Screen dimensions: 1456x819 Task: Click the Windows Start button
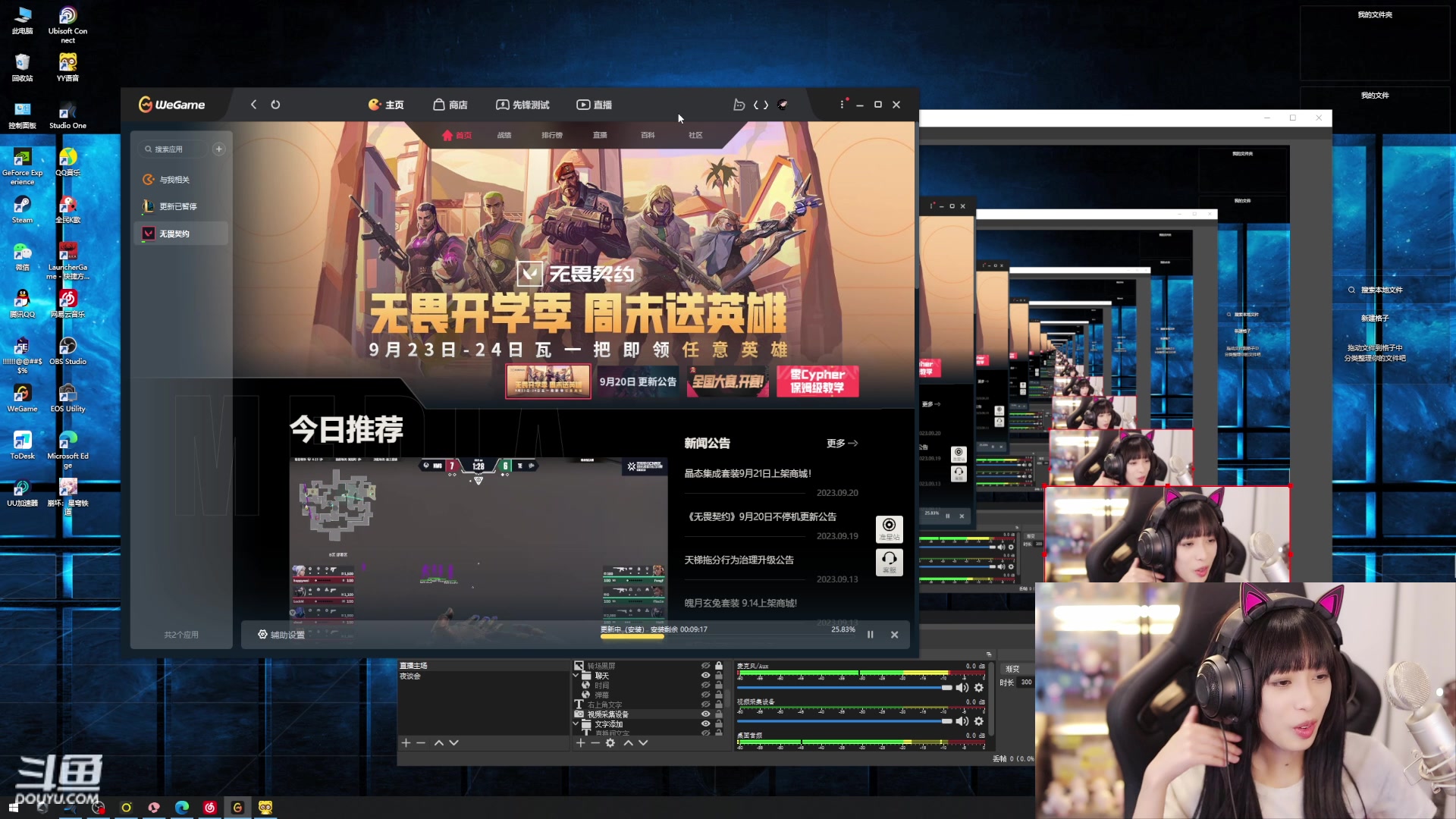point(13,808)
